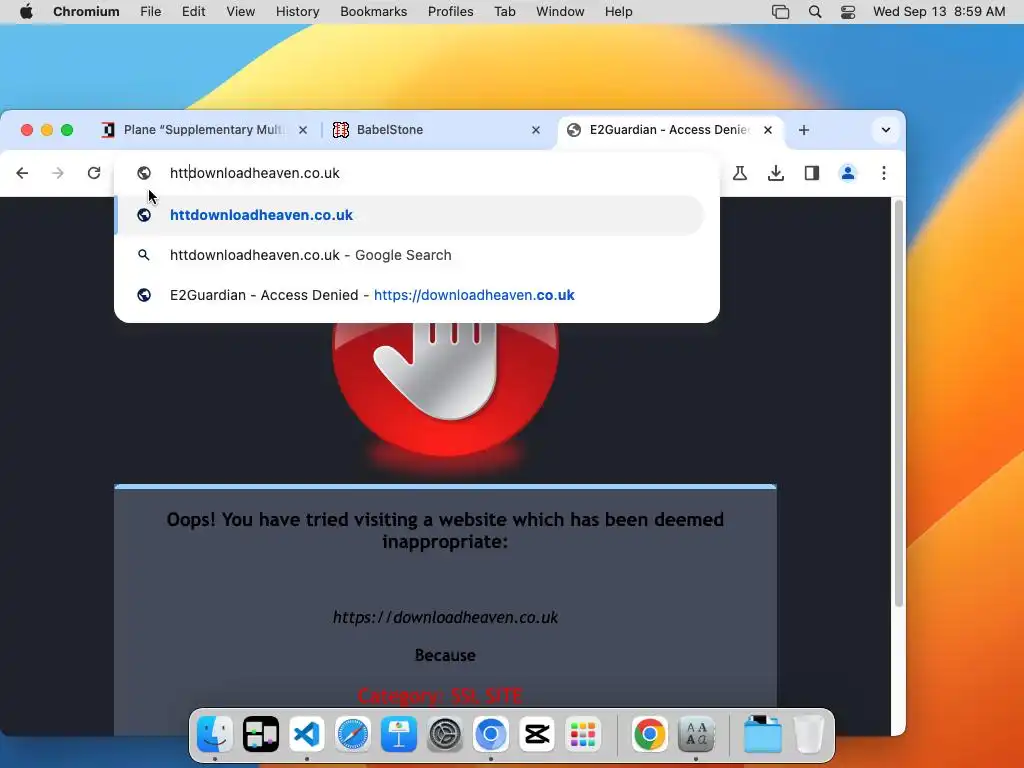The image size is (1024, 768).
Task: Open Spotlight search in the menu bar
Action: [x=815, y=12]
